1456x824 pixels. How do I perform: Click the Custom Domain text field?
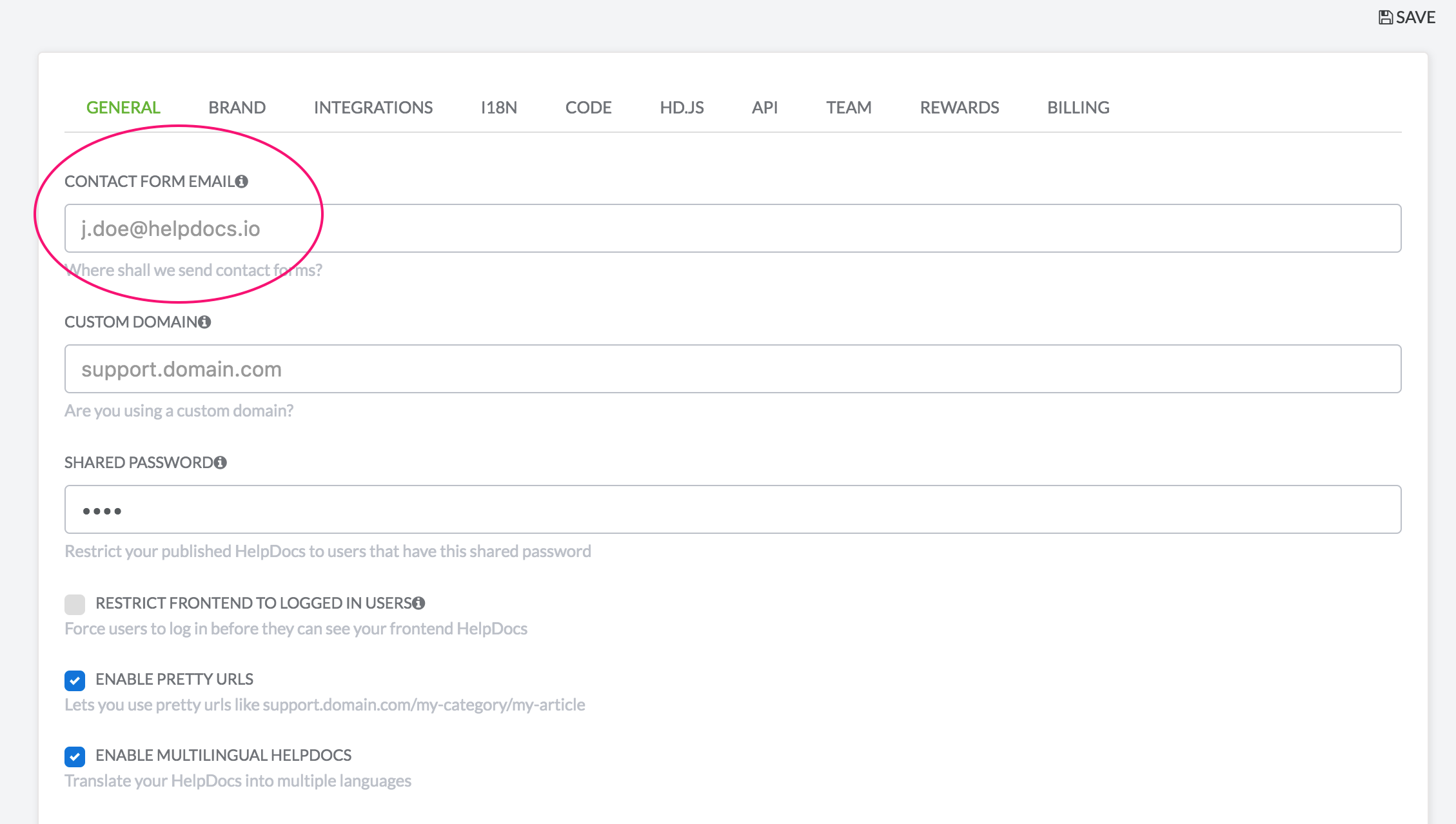tap(733, 369)
